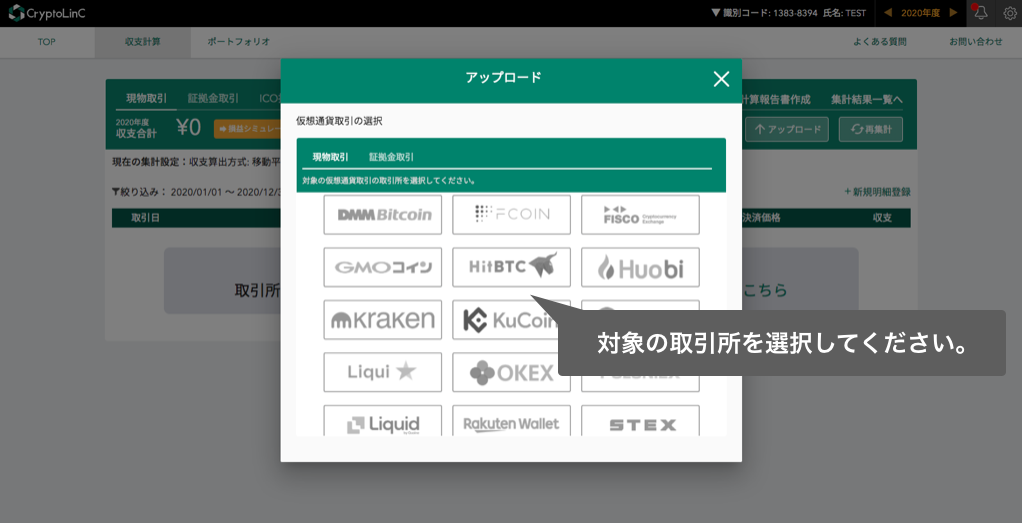Image resolution: width=1022 pixels, height=523 pixels.
Task: Select the Liqui exchange logo
Action: click(x=383, y=372)
